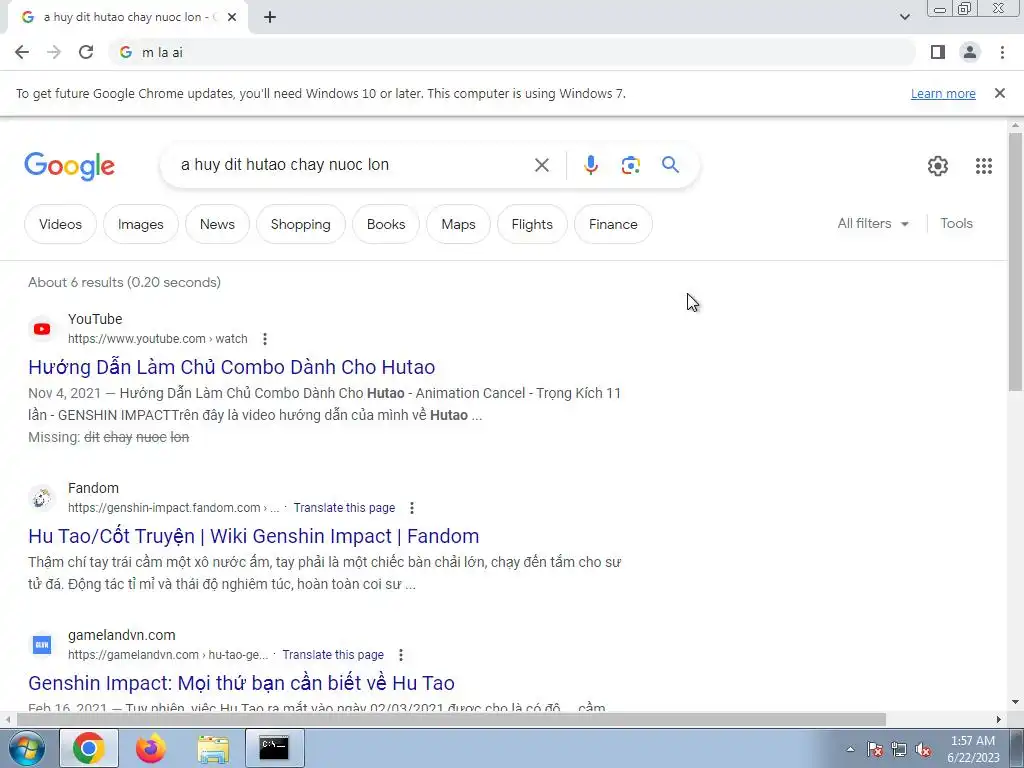This screenshot has width=1024, height=768.
Task: Click inside the Google search box
Action: (349, 165)
